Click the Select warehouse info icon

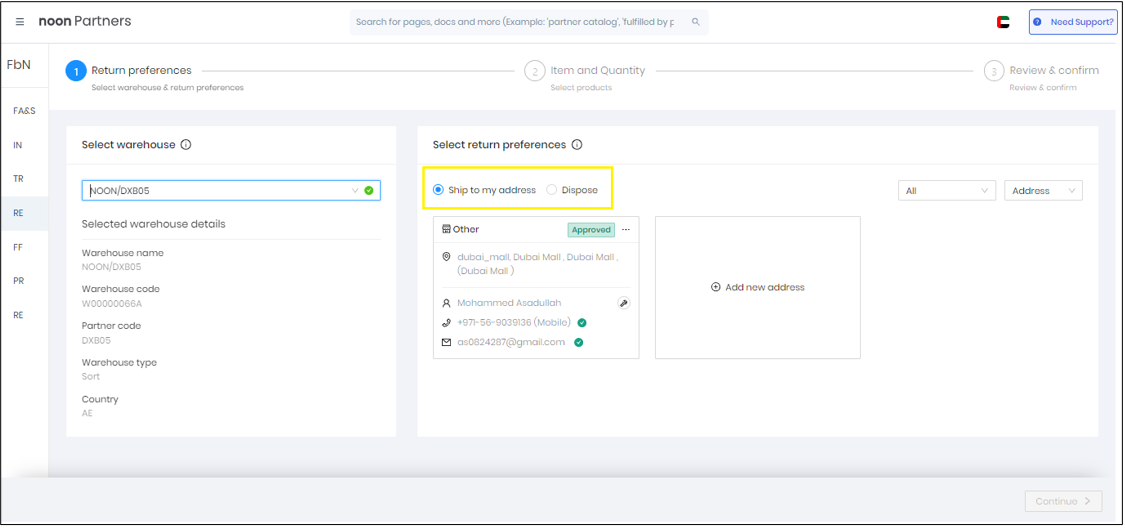pyautogui.click(x=186, y=145)
